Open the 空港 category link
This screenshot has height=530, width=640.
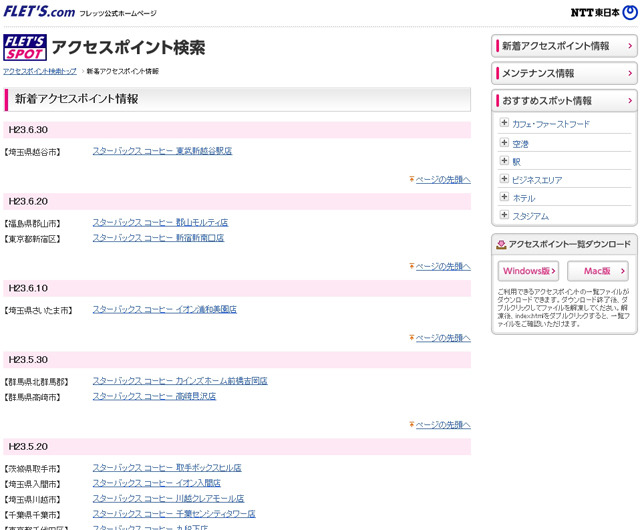tap(520, 144)
